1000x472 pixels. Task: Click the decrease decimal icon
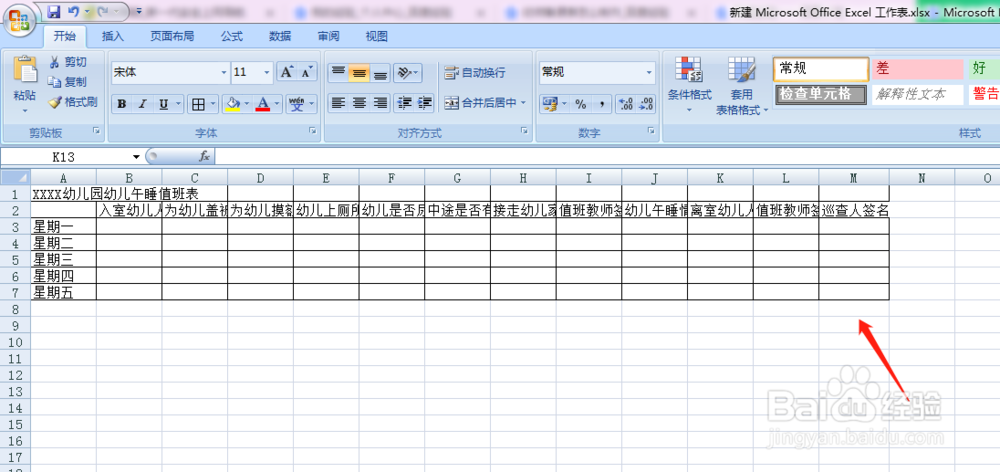[646, 104]
